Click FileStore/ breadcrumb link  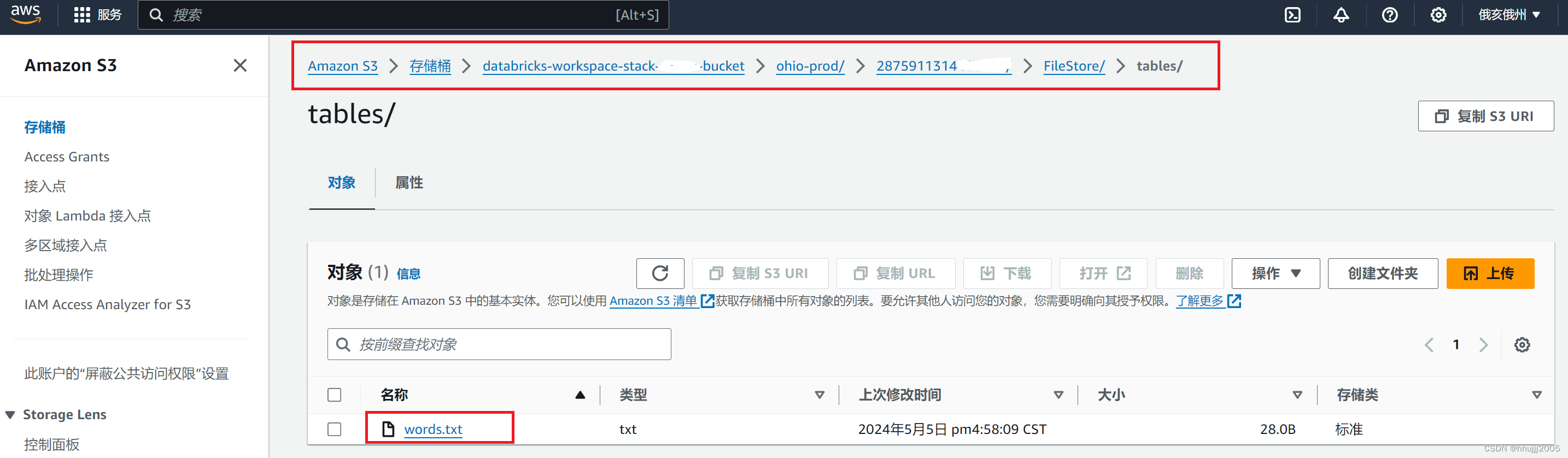[1074, 66]
